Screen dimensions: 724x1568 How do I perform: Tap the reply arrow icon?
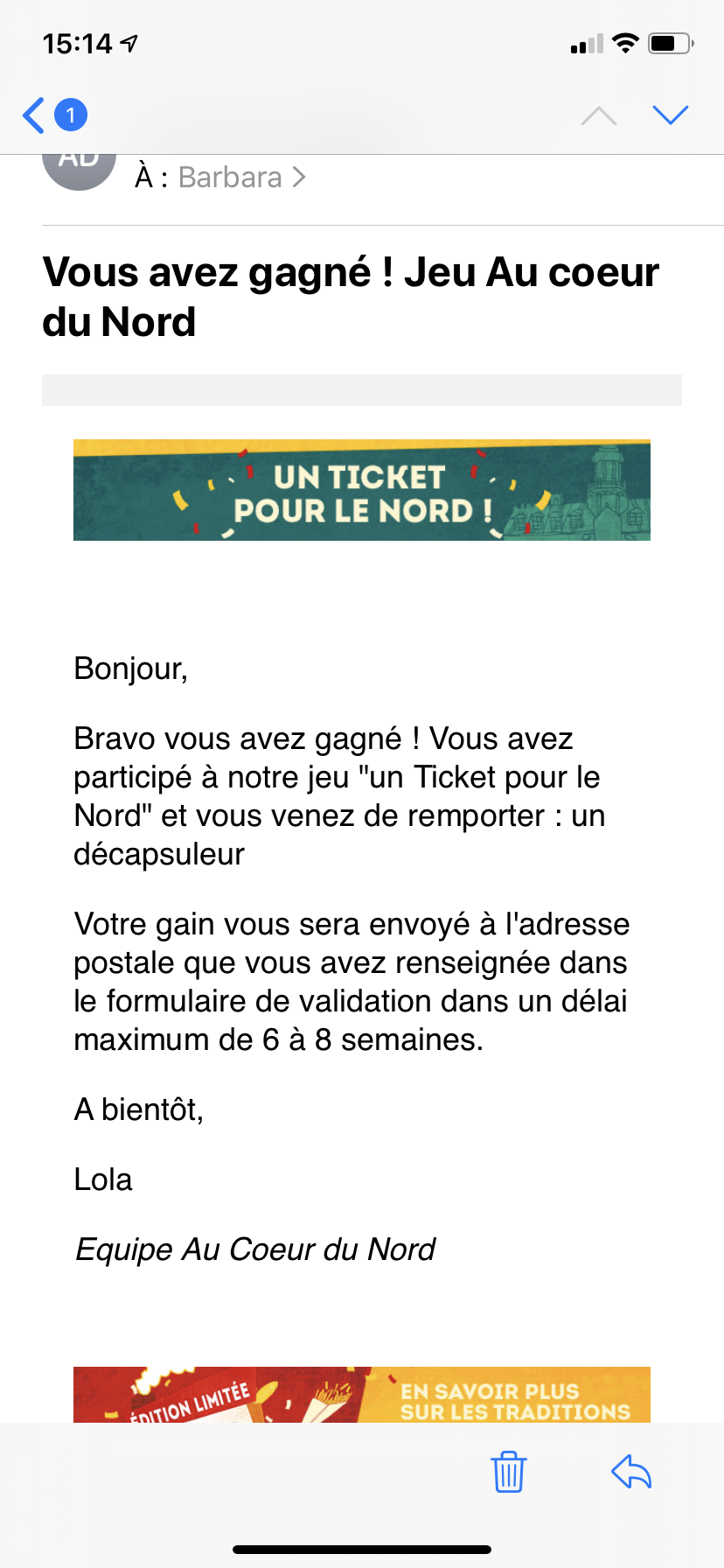click(631, 1471)
